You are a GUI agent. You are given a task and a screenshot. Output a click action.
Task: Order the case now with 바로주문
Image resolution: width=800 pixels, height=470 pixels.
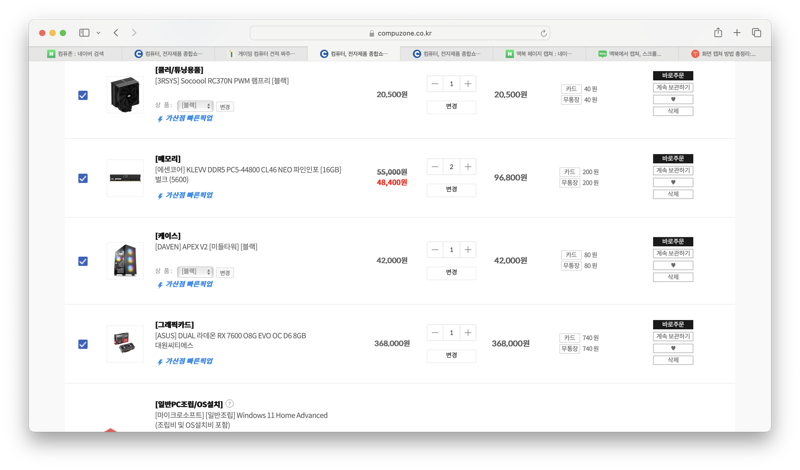673,241
